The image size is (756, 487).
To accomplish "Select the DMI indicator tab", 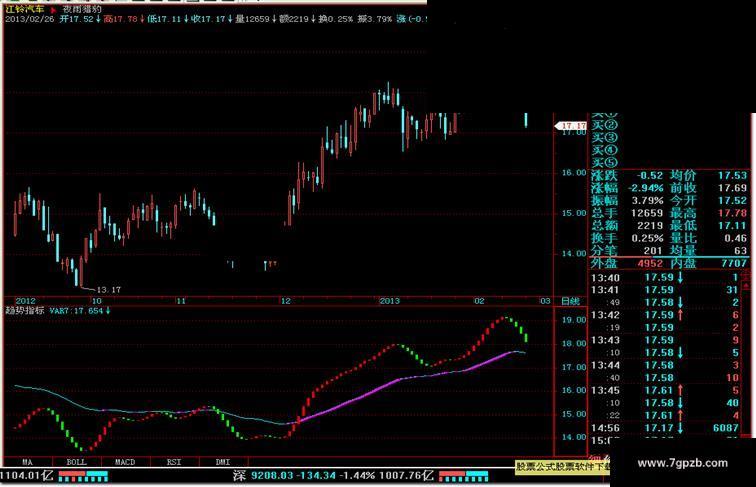I will (223, 462).
